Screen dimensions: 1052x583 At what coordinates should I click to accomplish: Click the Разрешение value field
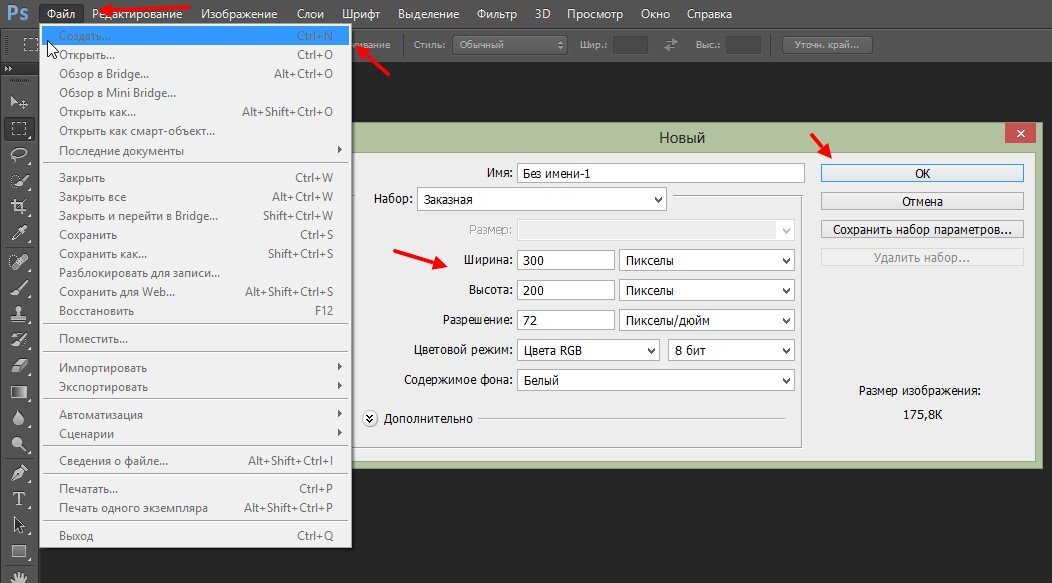[x=566, y=320]
